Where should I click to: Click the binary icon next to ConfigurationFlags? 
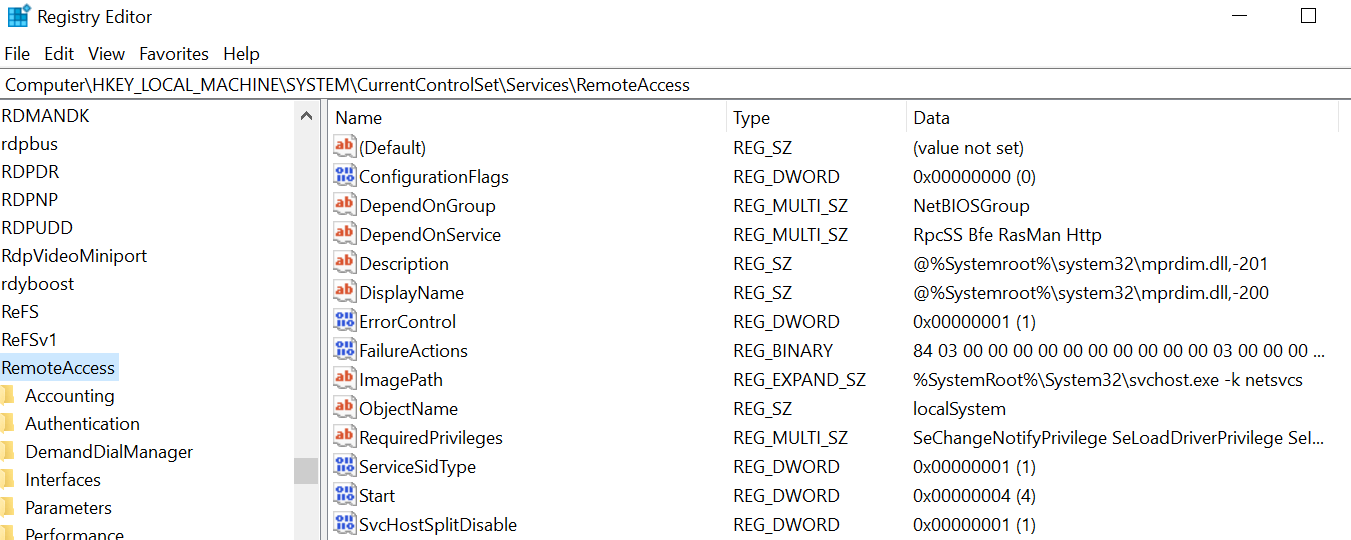pos(345,176)
